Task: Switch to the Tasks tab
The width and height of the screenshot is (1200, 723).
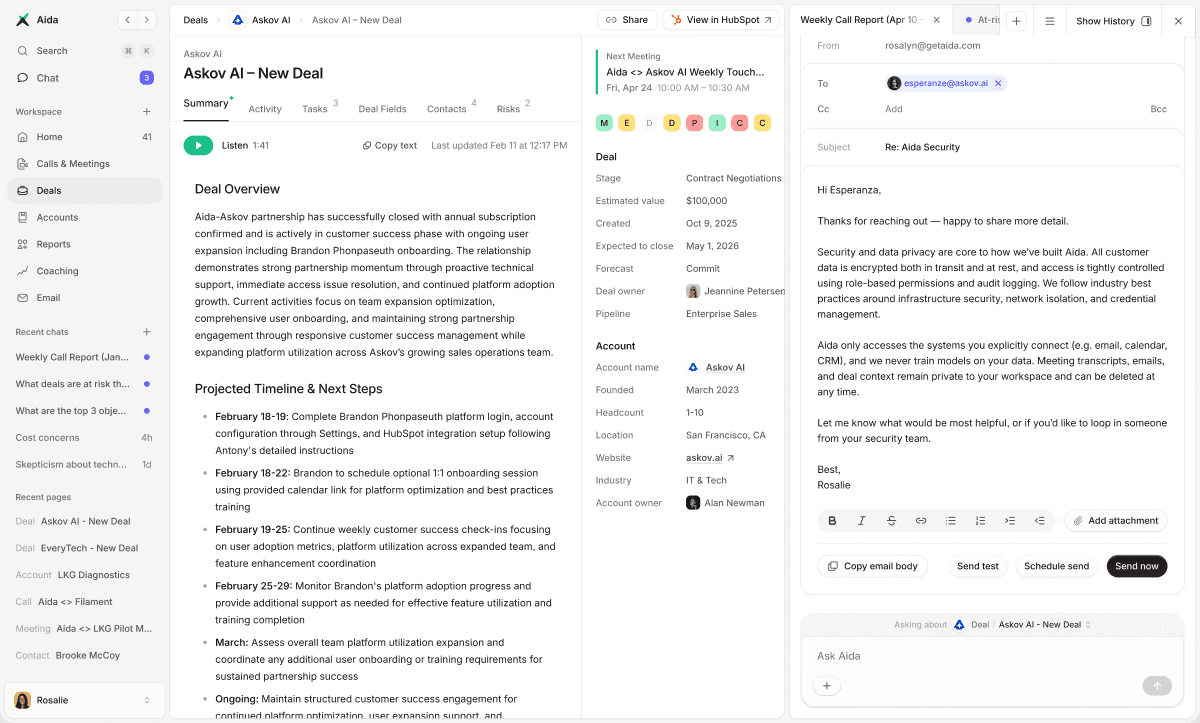Action: pyautogui.click(x=320, y=108)
